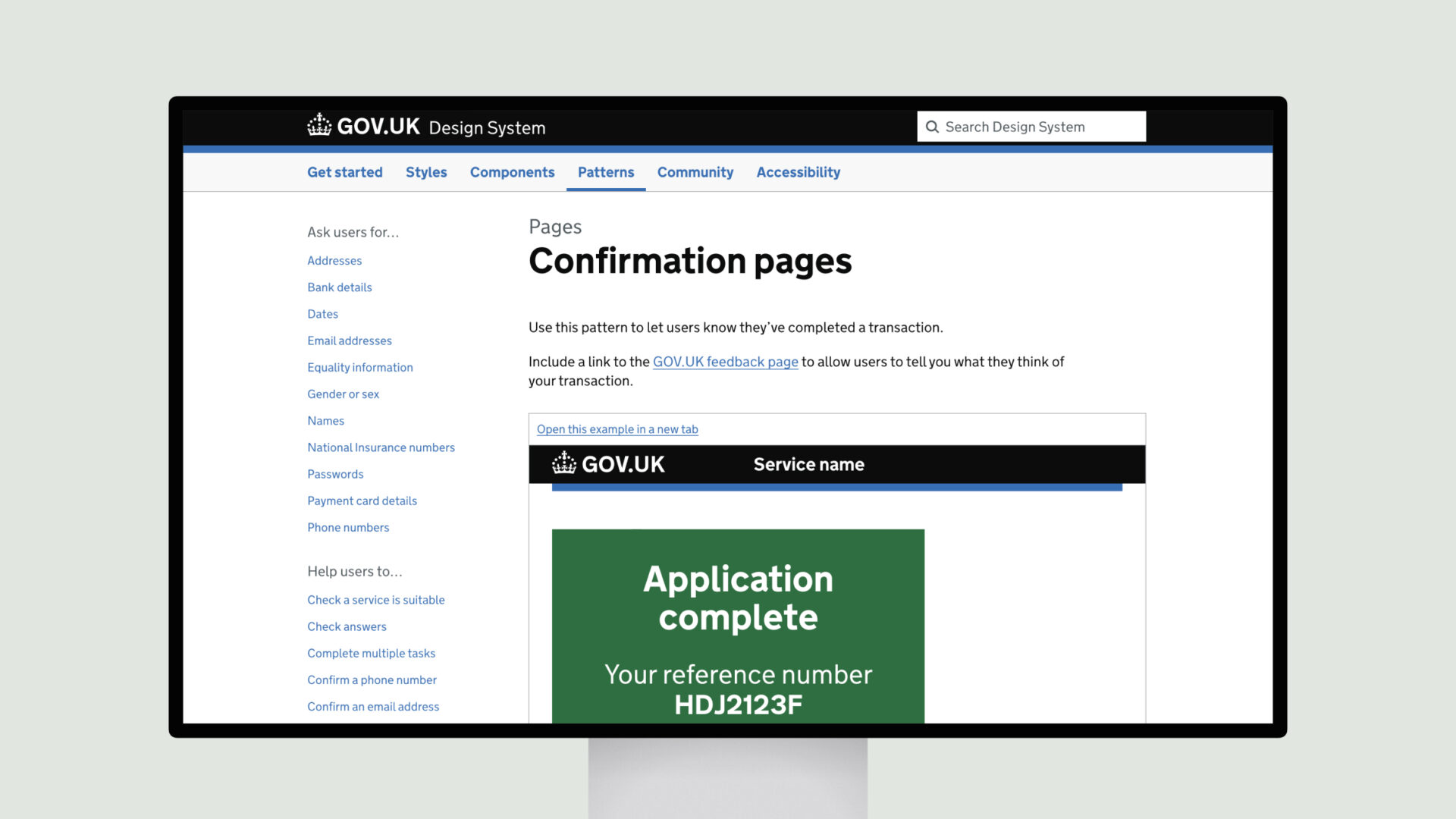Click the crown icon in the example banner
1456x819 pixels.
point(563,463)
